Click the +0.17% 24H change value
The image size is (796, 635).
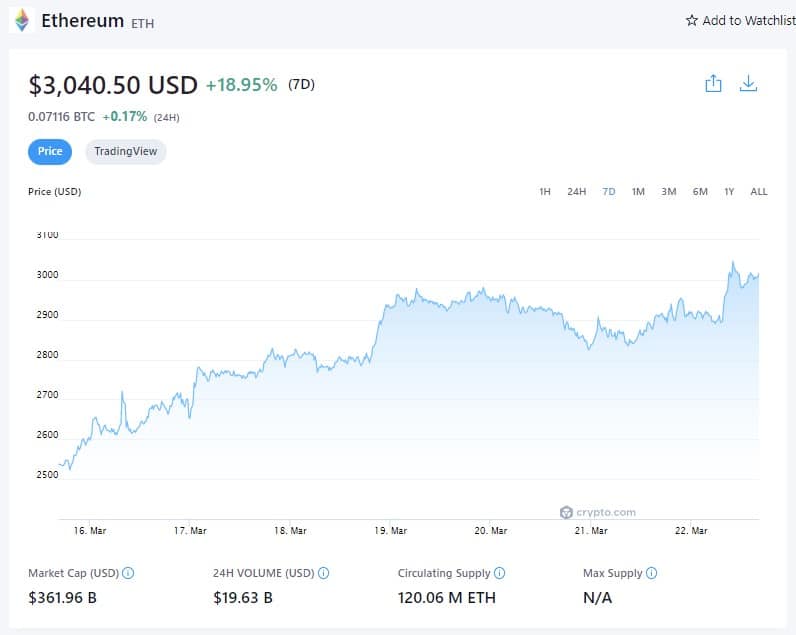point(125,117)
